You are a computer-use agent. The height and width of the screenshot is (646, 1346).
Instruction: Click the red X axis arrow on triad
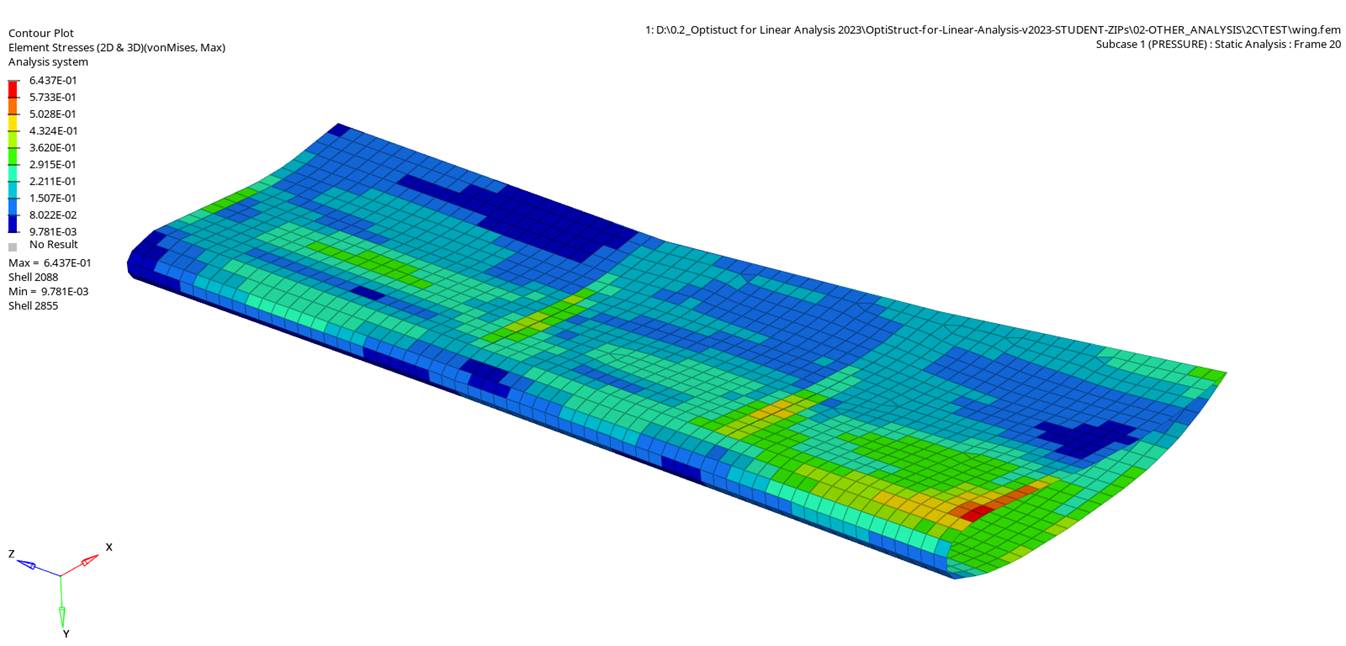[90, 560]
